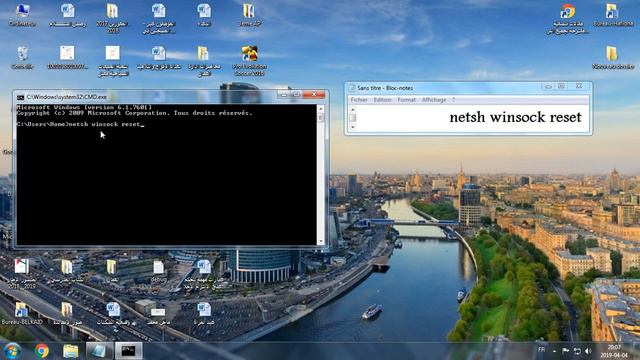Screen dimensions: 640x360
Task: Open the Action Center flag icon
Action: point(565,351)
